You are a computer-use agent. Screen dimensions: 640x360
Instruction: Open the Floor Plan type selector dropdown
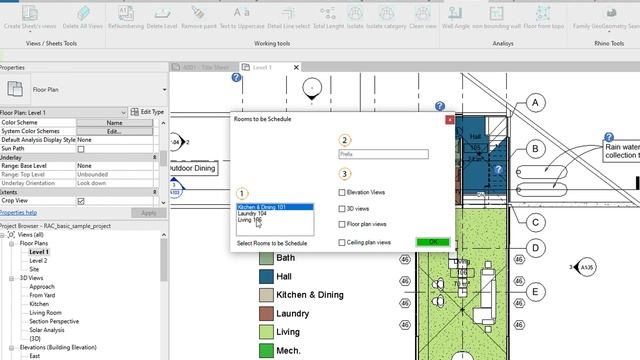click(x=164, y=90)
